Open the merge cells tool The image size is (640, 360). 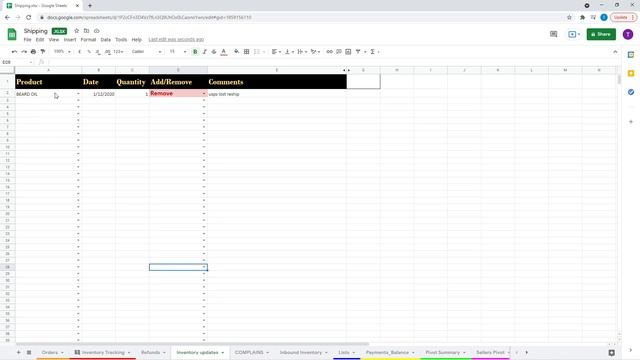[259, 52]
